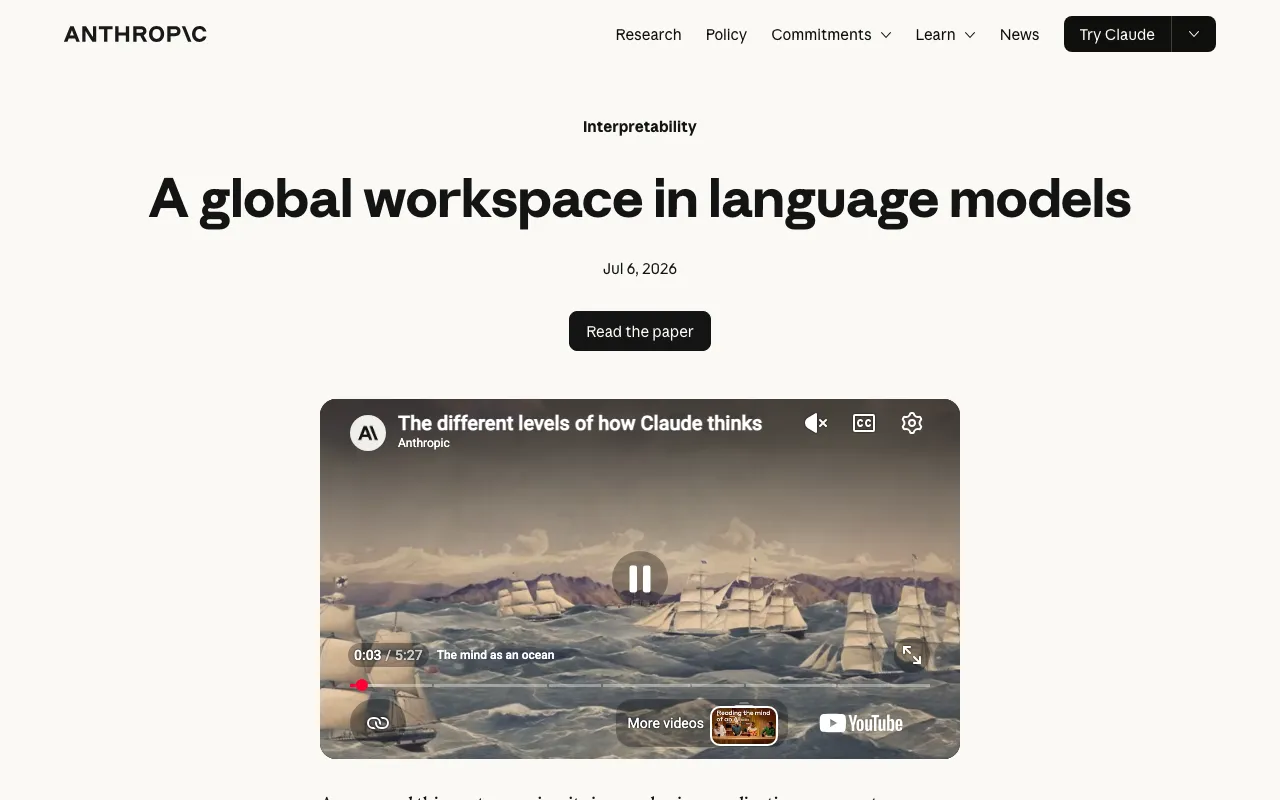Click the Read the paper button

click(x=640, y=331)
